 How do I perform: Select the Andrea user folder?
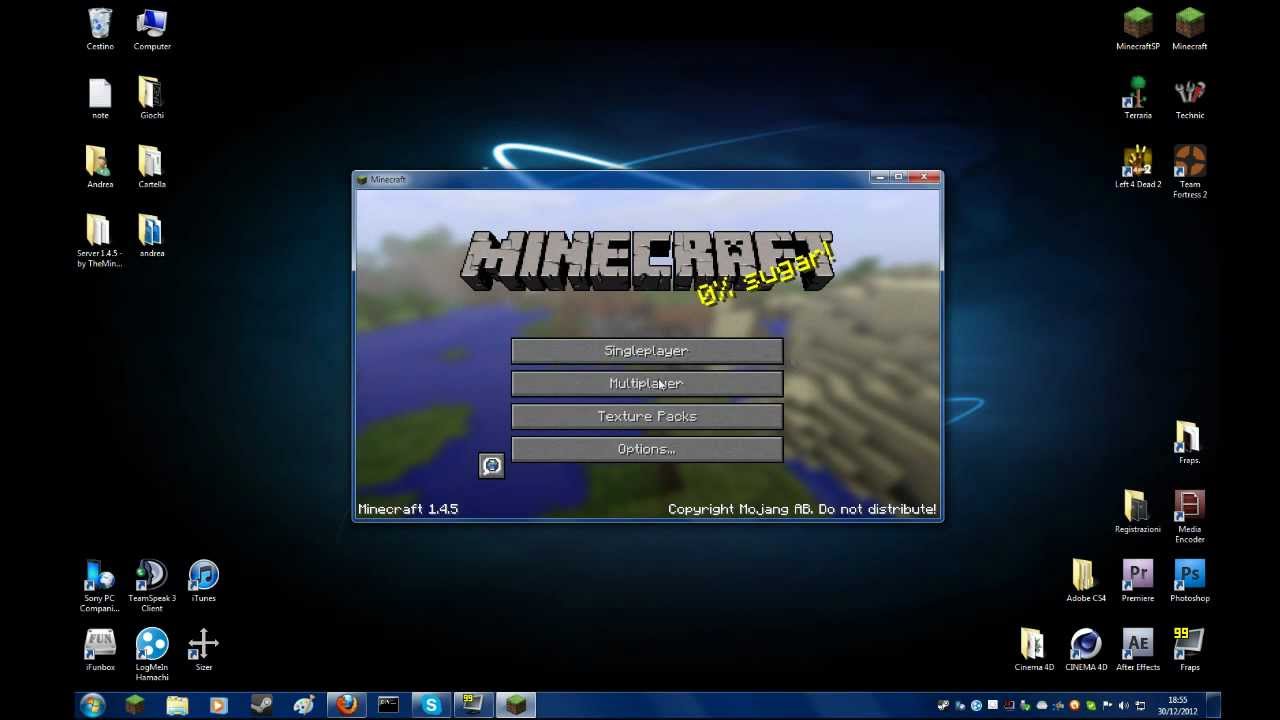pos(100,167)
